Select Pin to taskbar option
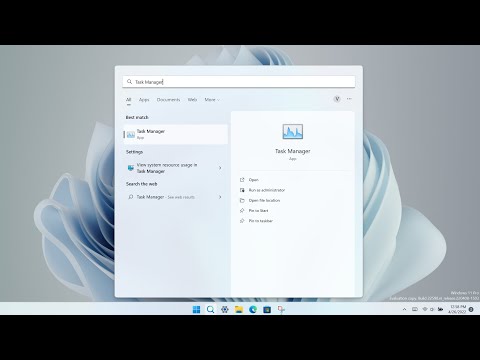The width and height of the screenshot is (480, 360). pyautogui.click(x=261, y=221)
